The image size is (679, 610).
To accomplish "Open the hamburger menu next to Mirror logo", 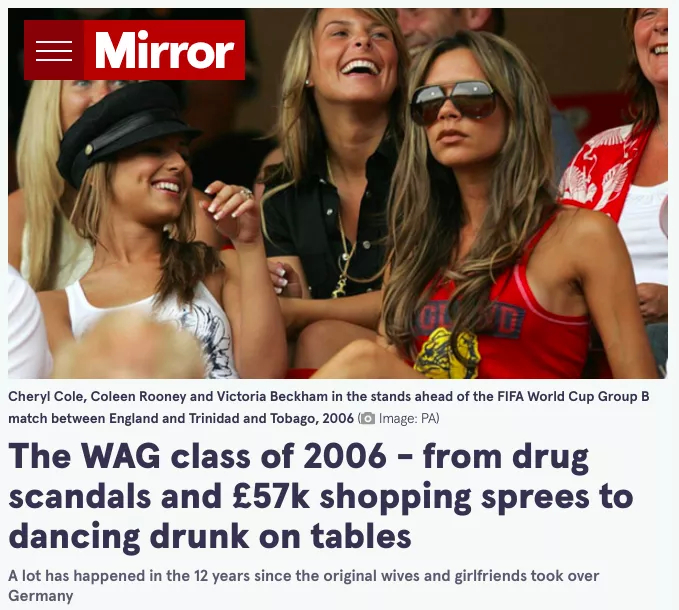I will [x=54, y=50].
